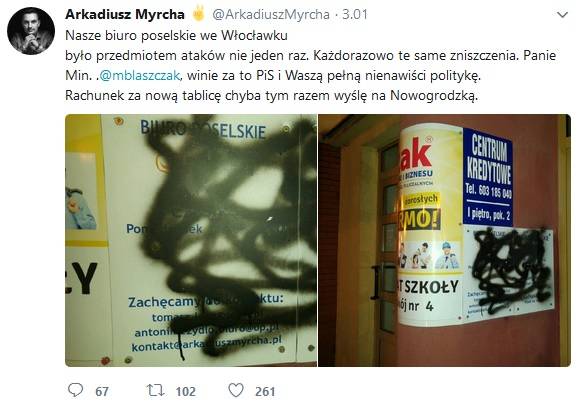
Task: Click the tweet line mentioning Nowogrodzką
Action: click(x=272, y=96)
